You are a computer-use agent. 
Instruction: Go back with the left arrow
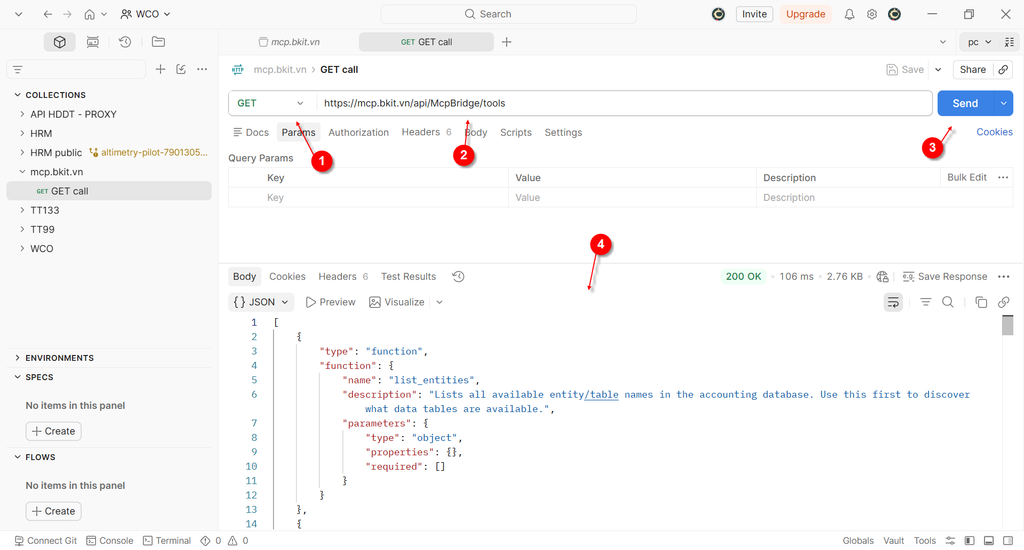coord(47,14)
